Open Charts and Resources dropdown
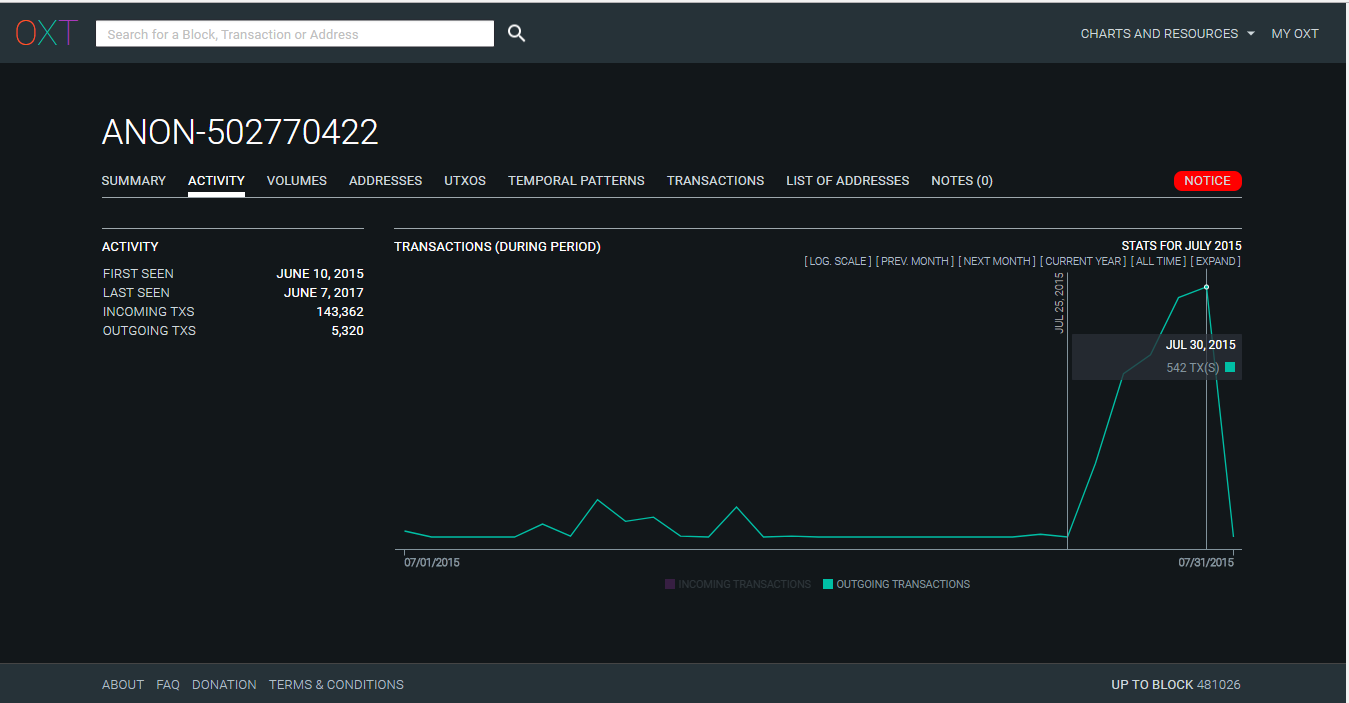Viewport: 1349px width, 703px height. point(1167,34)
